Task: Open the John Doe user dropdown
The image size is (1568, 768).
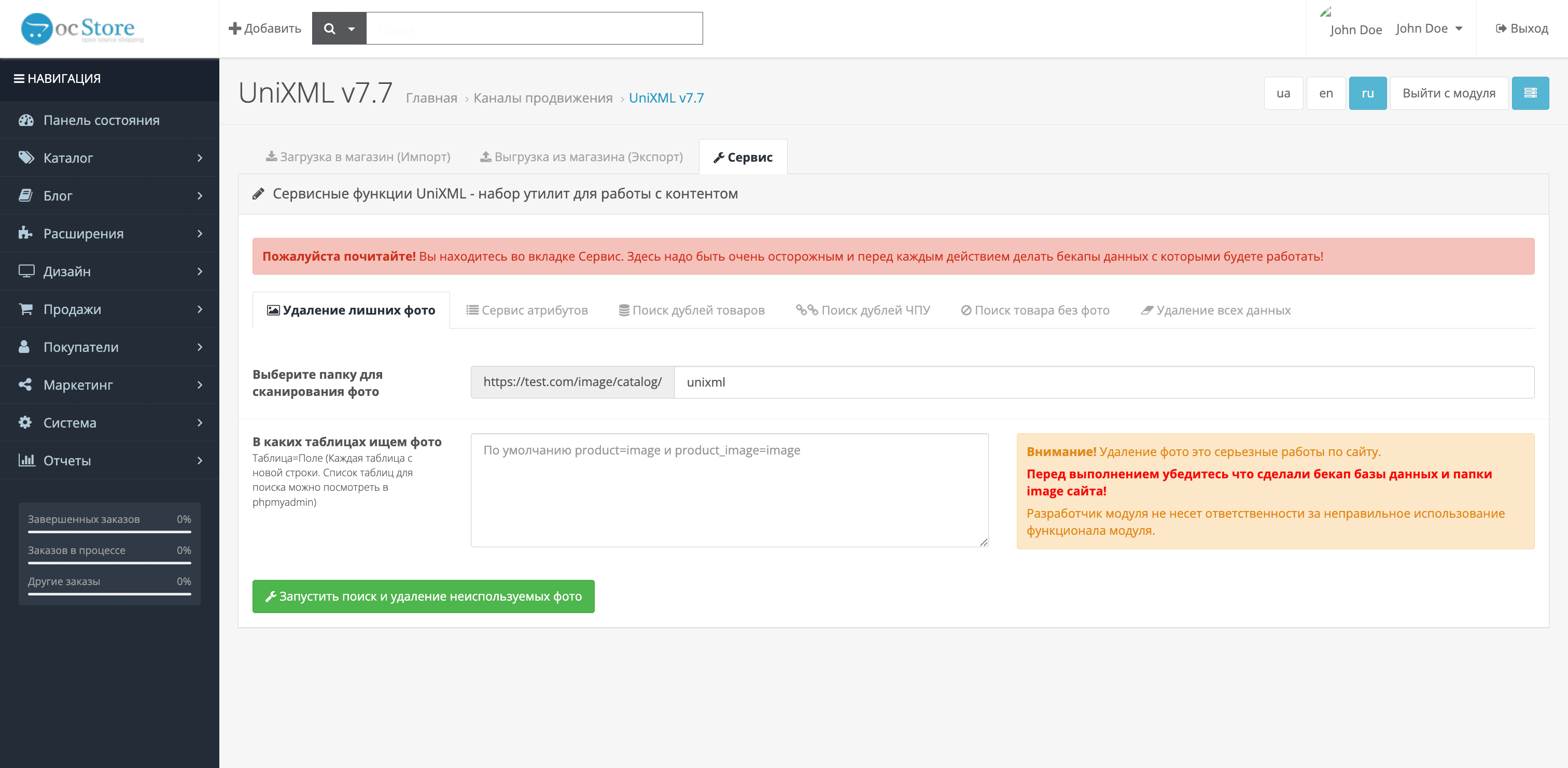Action: [1429, 29]
